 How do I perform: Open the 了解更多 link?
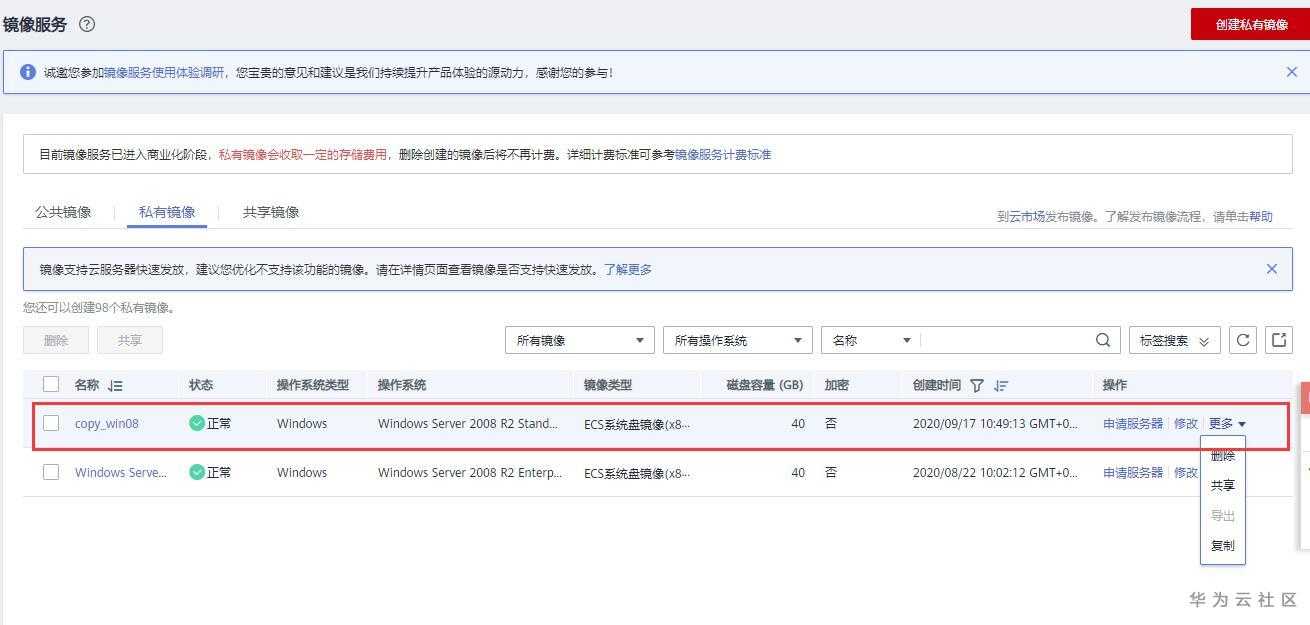628,270
